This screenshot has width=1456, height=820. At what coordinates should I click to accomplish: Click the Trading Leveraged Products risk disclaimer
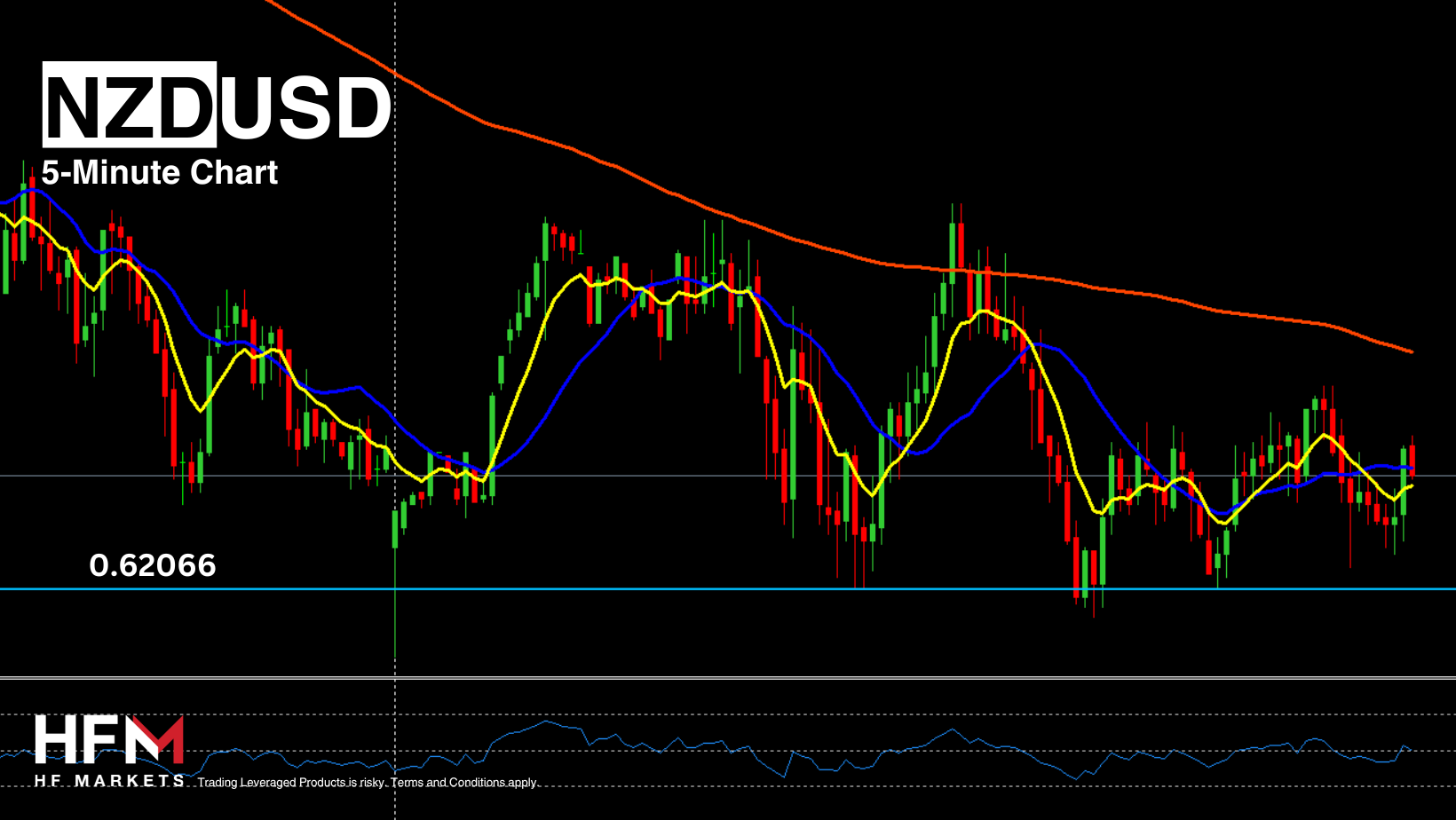(x=368, y=782)
